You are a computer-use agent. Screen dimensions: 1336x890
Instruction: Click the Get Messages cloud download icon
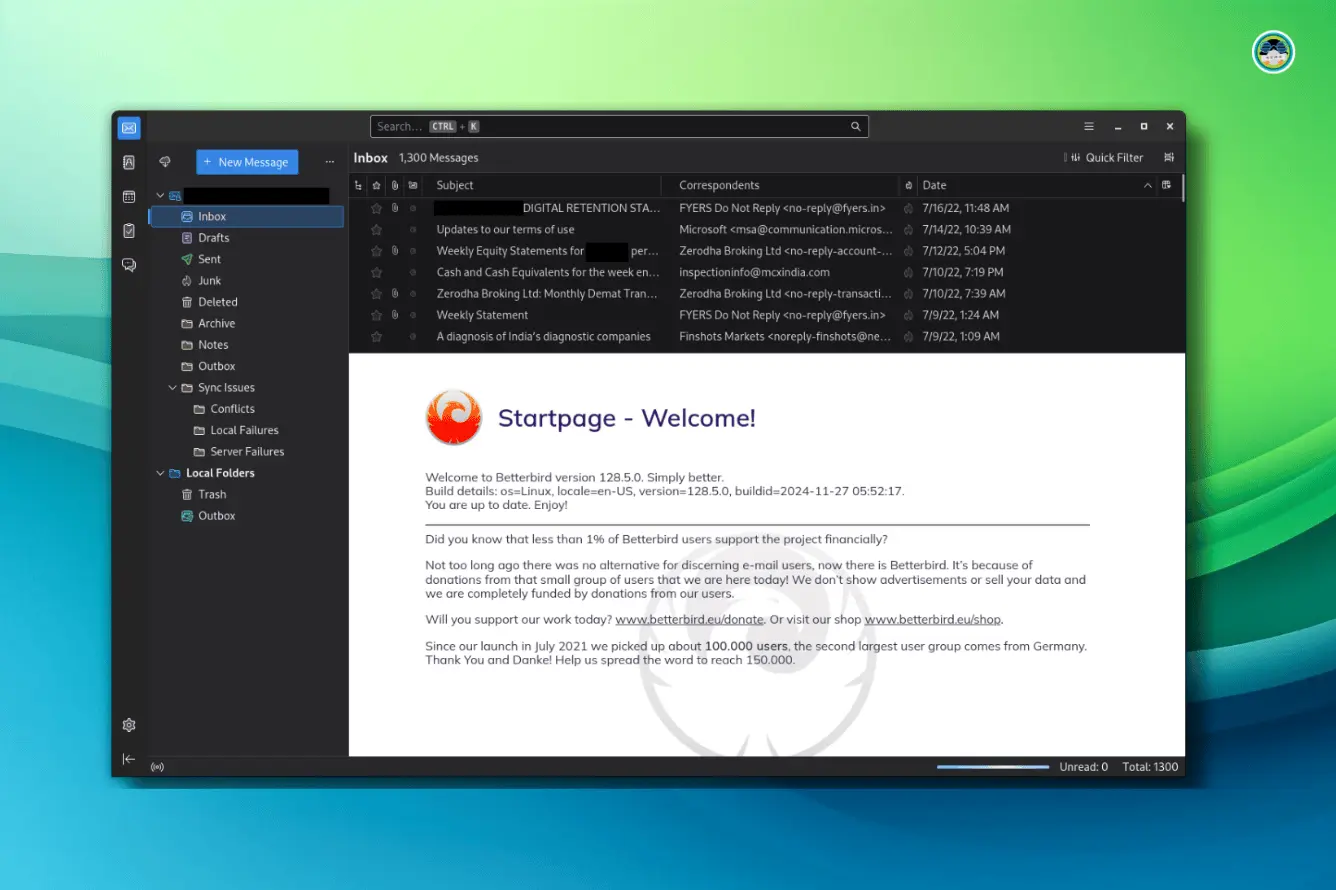tap(166, 162)
